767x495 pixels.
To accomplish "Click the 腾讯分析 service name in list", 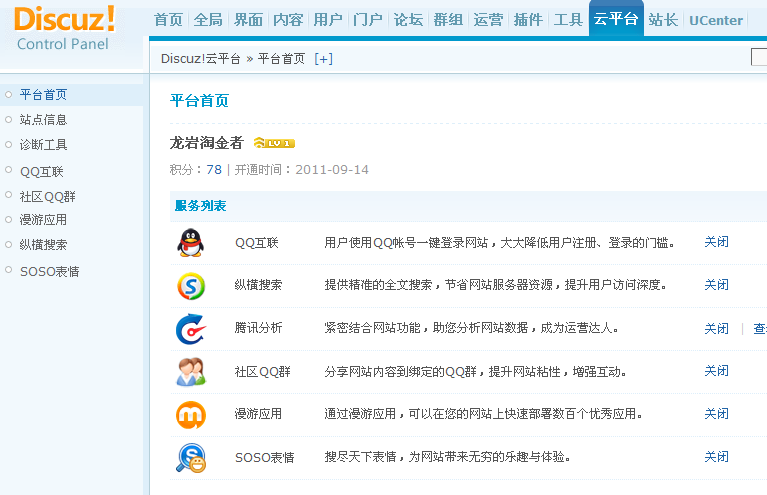I will 258,328.
